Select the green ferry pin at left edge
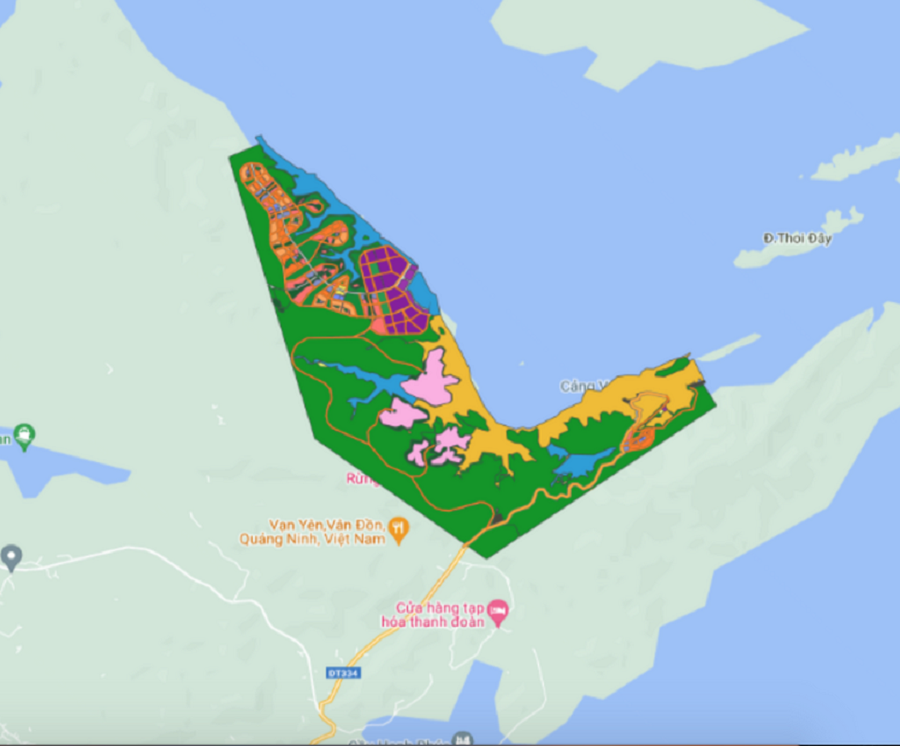 click(x=24, y=436)
